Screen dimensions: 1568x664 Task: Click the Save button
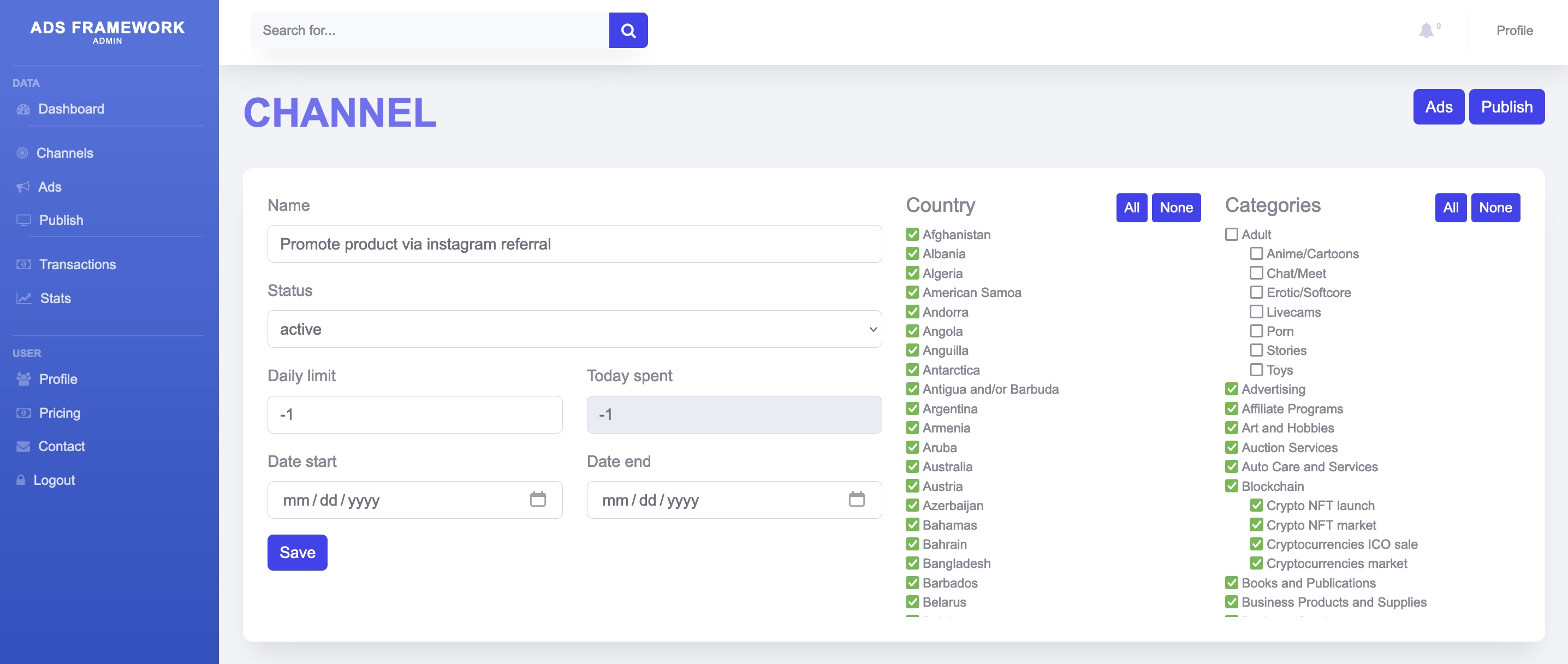click(x=297, y=553)
